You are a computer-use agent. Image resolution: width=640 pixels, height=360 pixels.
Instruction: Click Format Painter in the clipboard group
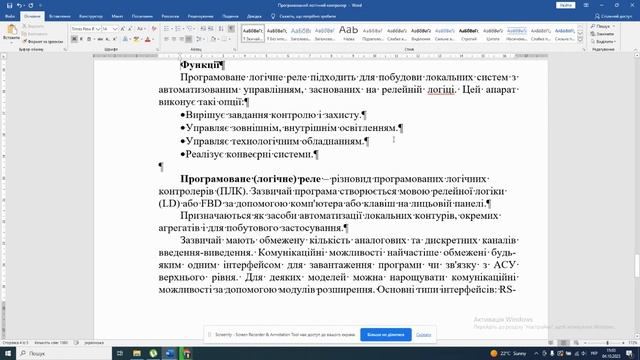pyautogui.click(x=43, y=42)
